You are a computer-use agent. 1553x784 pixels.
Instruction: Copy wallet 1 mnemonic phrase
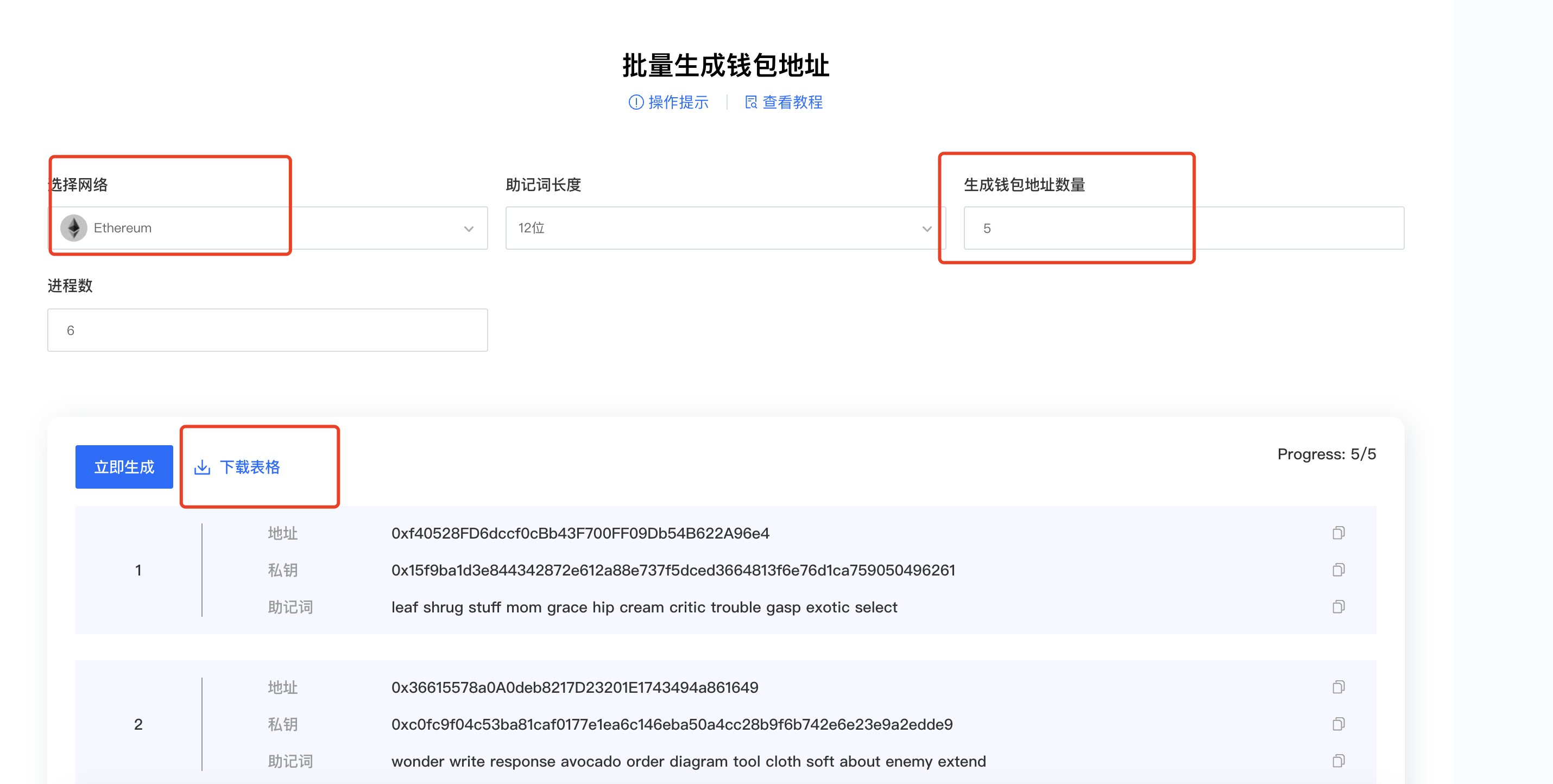coord(1339,606)
